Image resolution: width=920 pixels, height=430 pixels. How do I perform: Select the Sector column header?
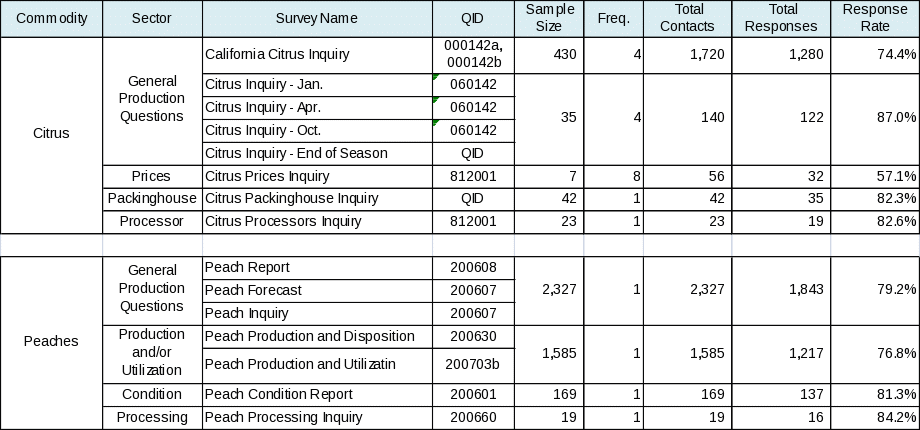pos(153,18)
